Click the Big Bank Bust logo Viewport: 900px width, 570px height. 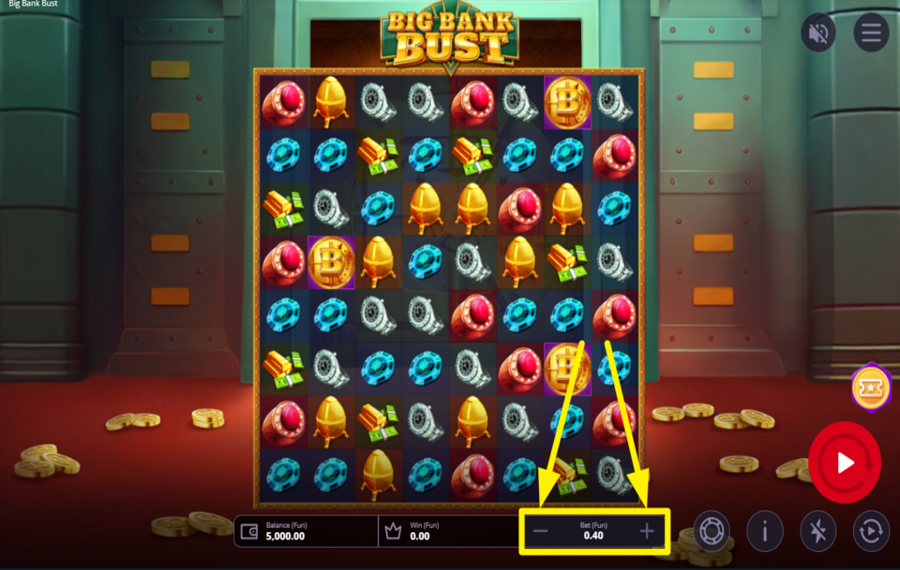click(450, 37)
